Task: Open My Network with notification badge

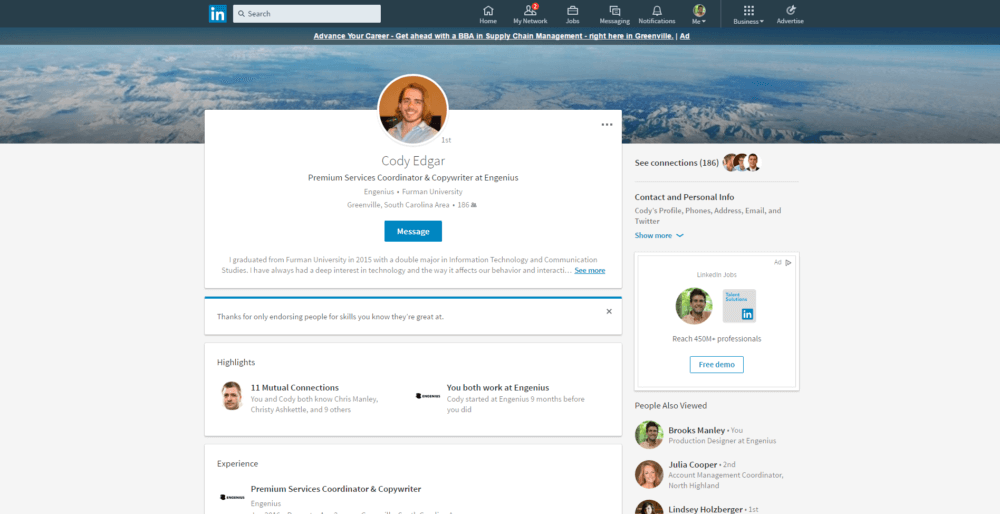Action: 530,14
